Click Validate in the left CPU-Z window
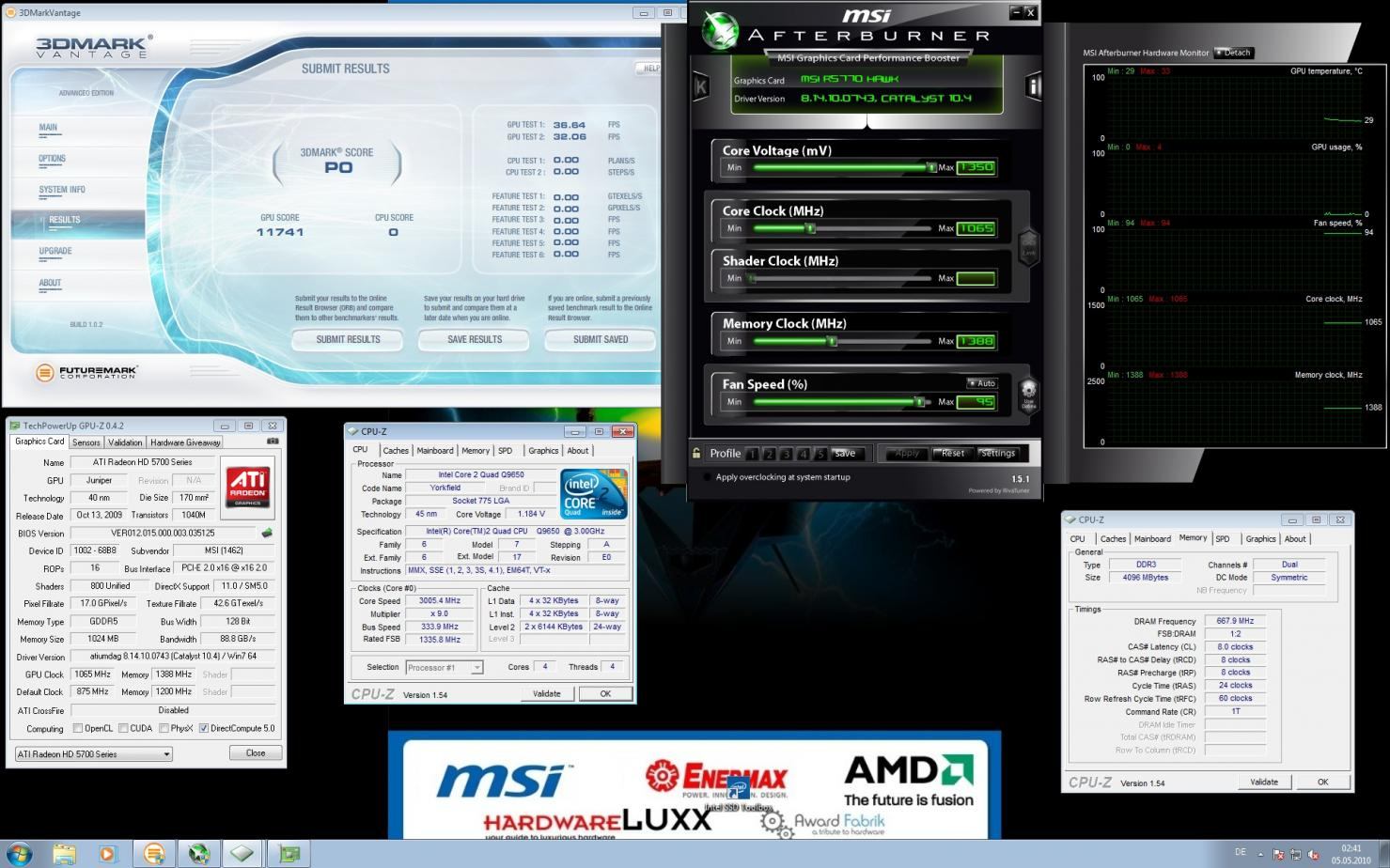This screenshot has height=868, width=1390. pos(546,693)
